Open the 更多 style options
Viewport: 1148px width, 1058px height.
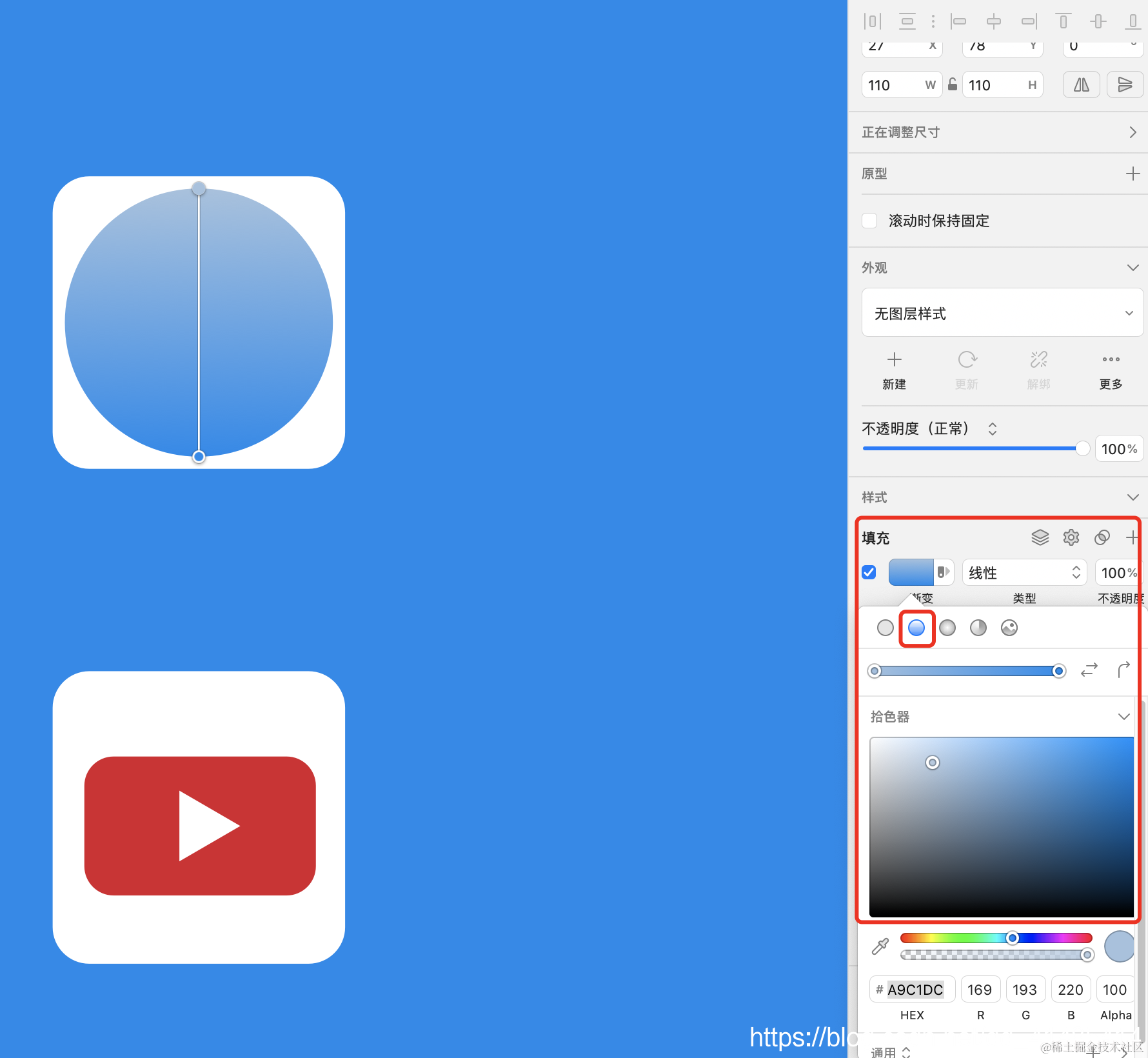tap(1111, 370)
